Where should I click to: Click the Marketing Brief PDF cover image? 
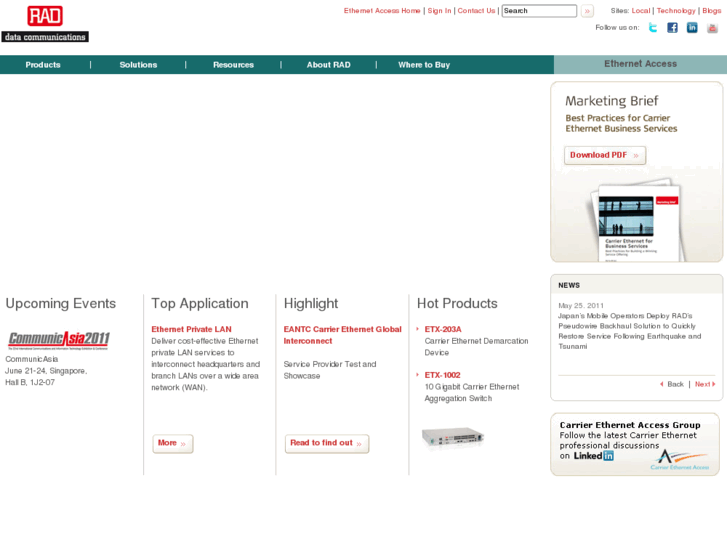coord(638,220)
